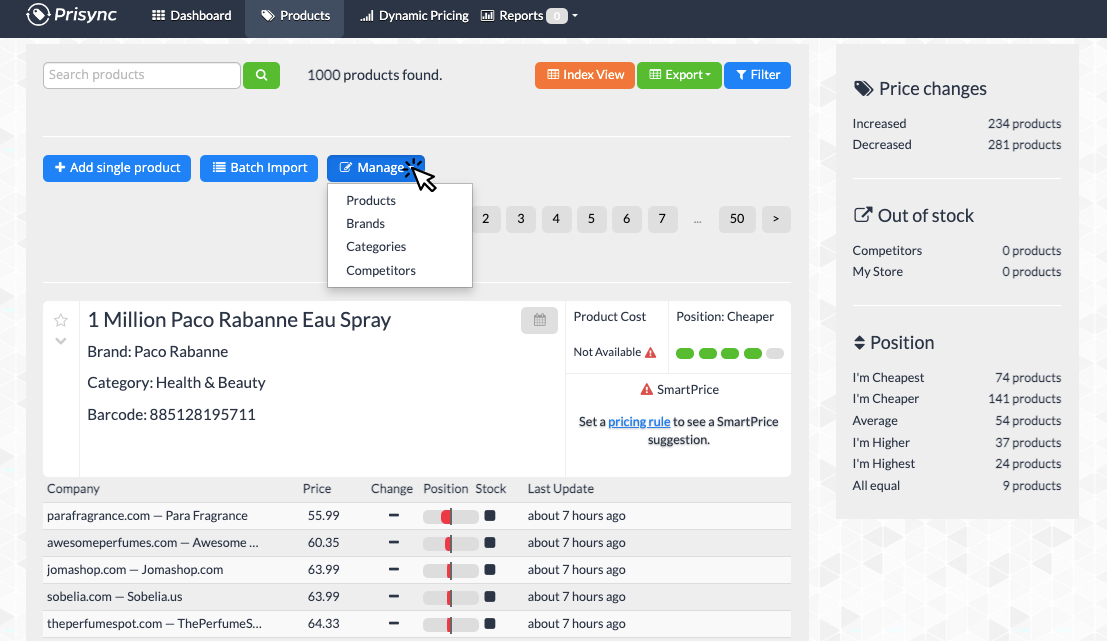Open the product calendar icon
Screen dimensions: 1107x641
pyautogui.click(x=539, y=320)
